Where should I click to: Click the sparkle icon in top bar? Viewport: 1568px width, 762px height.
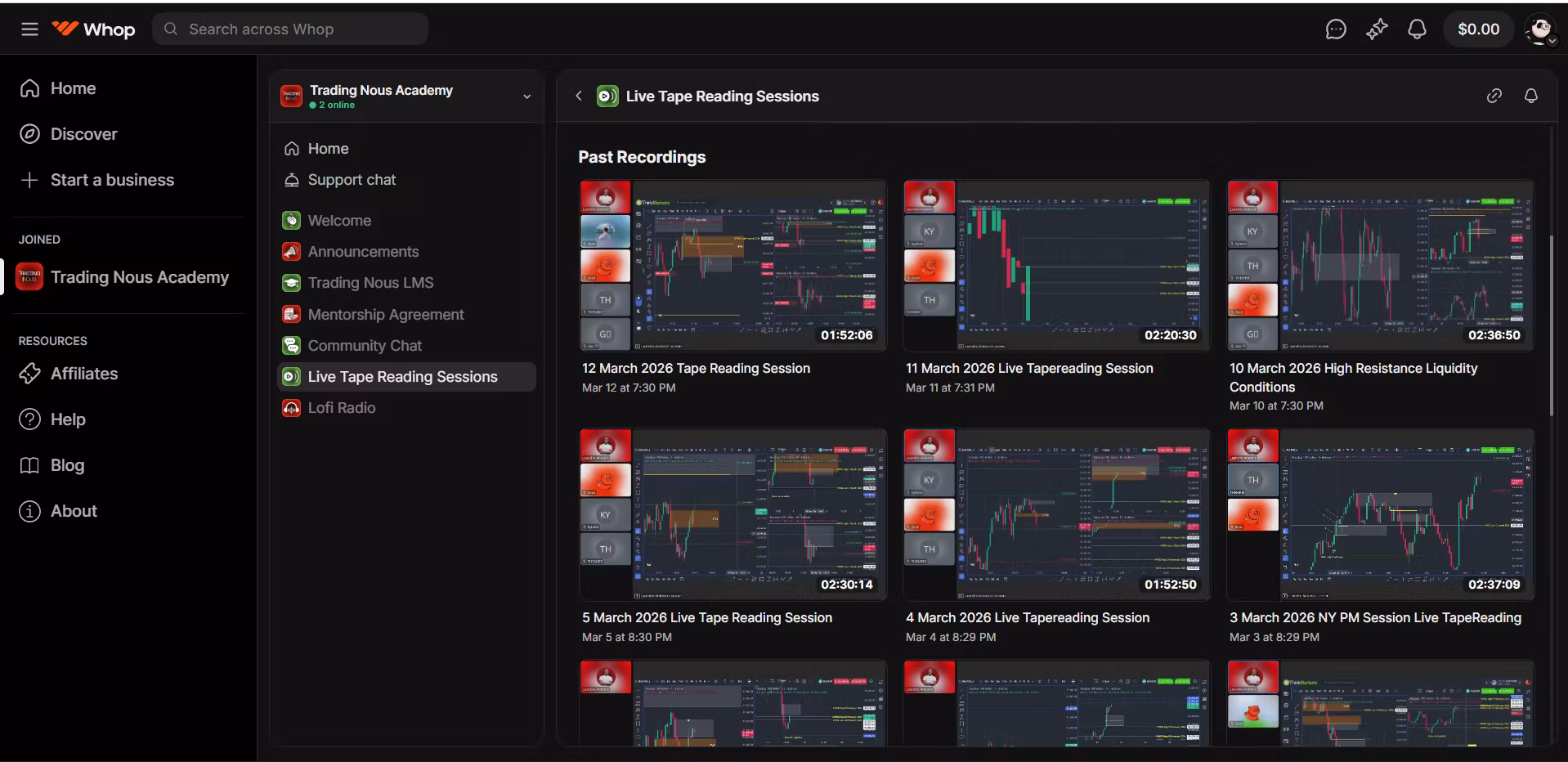coord(1377,29)
